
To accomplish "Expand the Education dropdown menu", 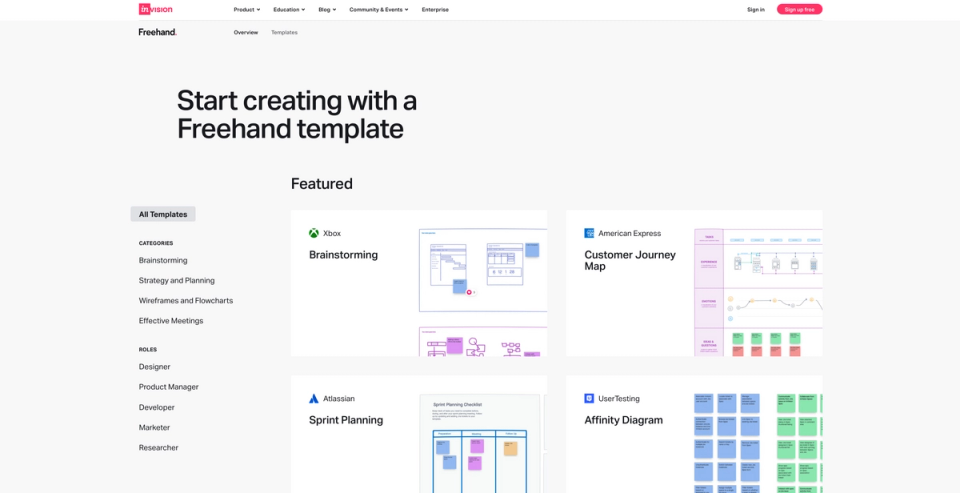I will coord(289,10).
